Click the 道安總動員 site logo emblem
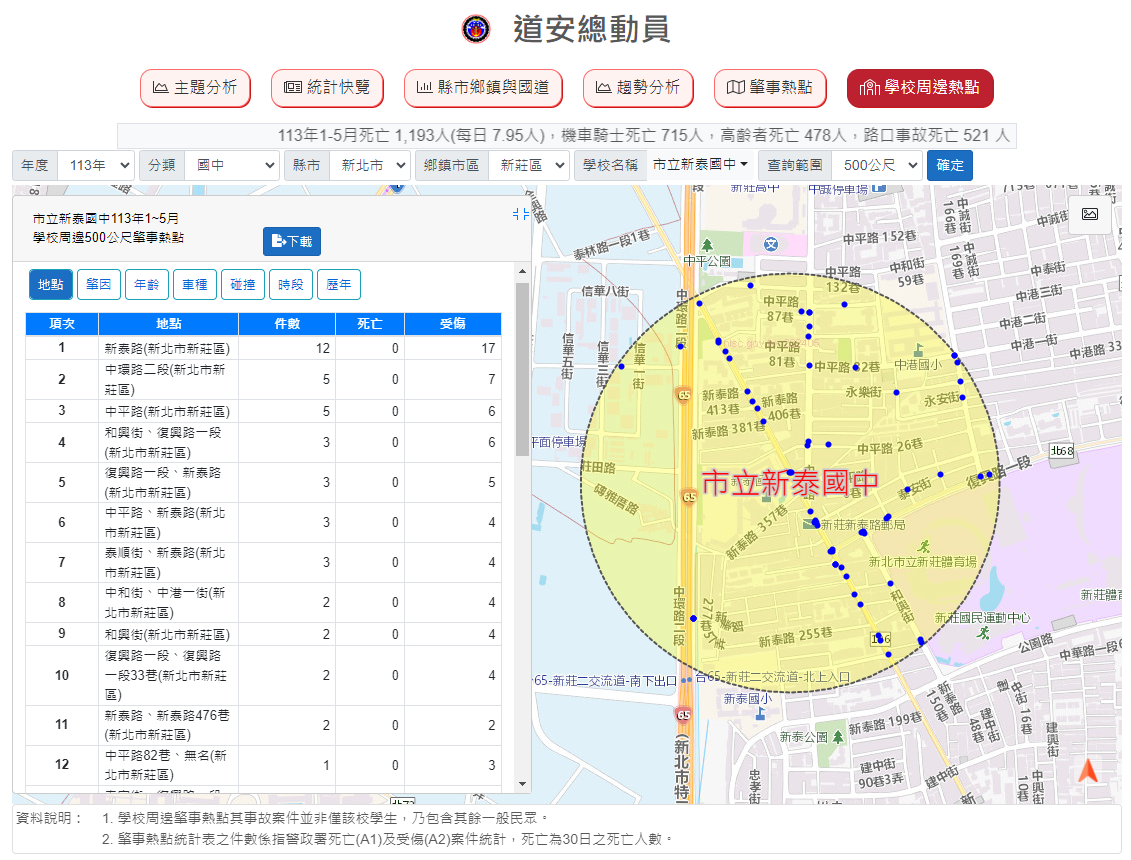Screen dimensions: 1131x860 click(476, 30)
